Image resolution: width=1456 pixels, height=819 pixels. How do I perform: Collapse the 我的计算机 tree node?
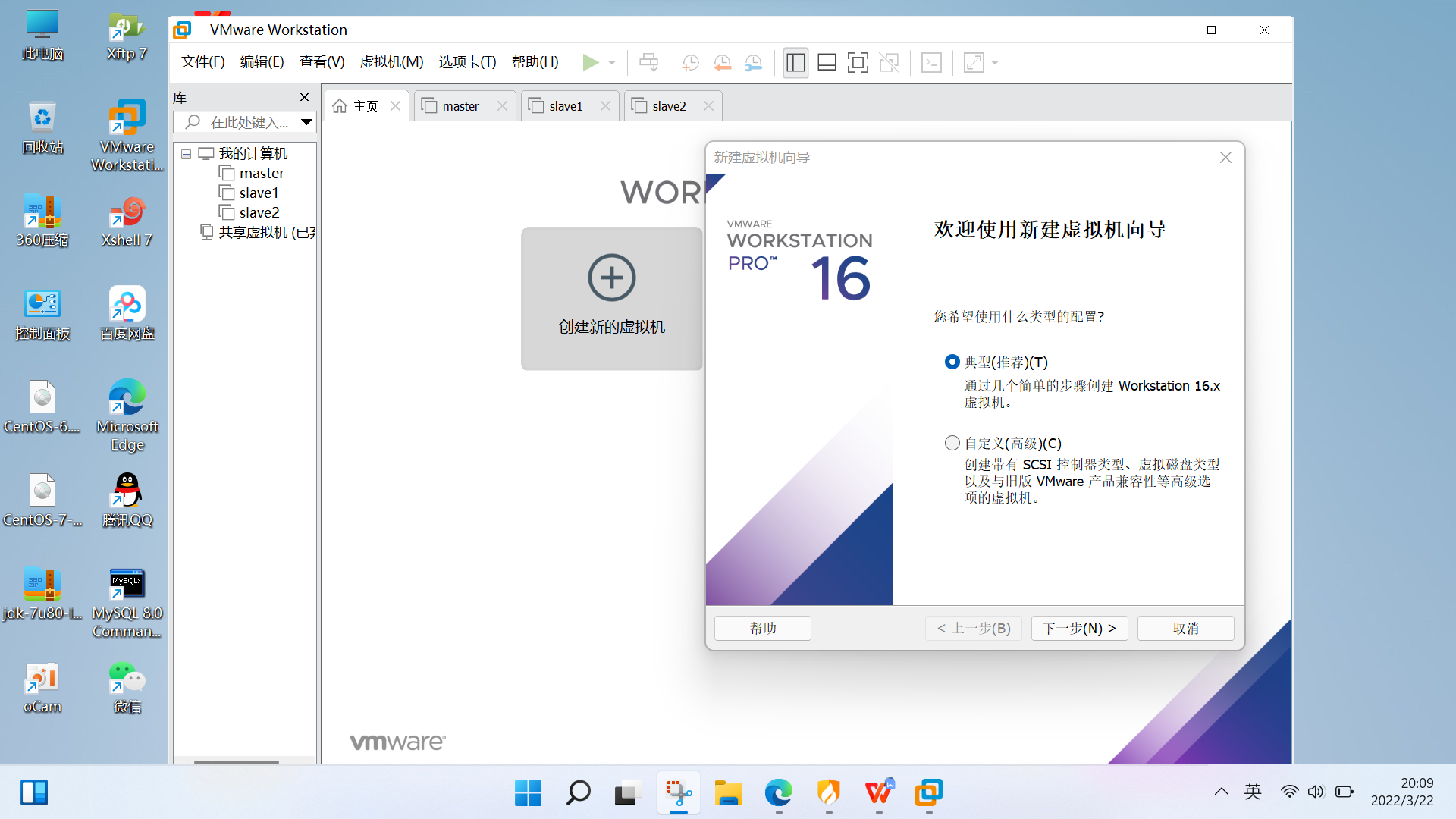(186, 153)
